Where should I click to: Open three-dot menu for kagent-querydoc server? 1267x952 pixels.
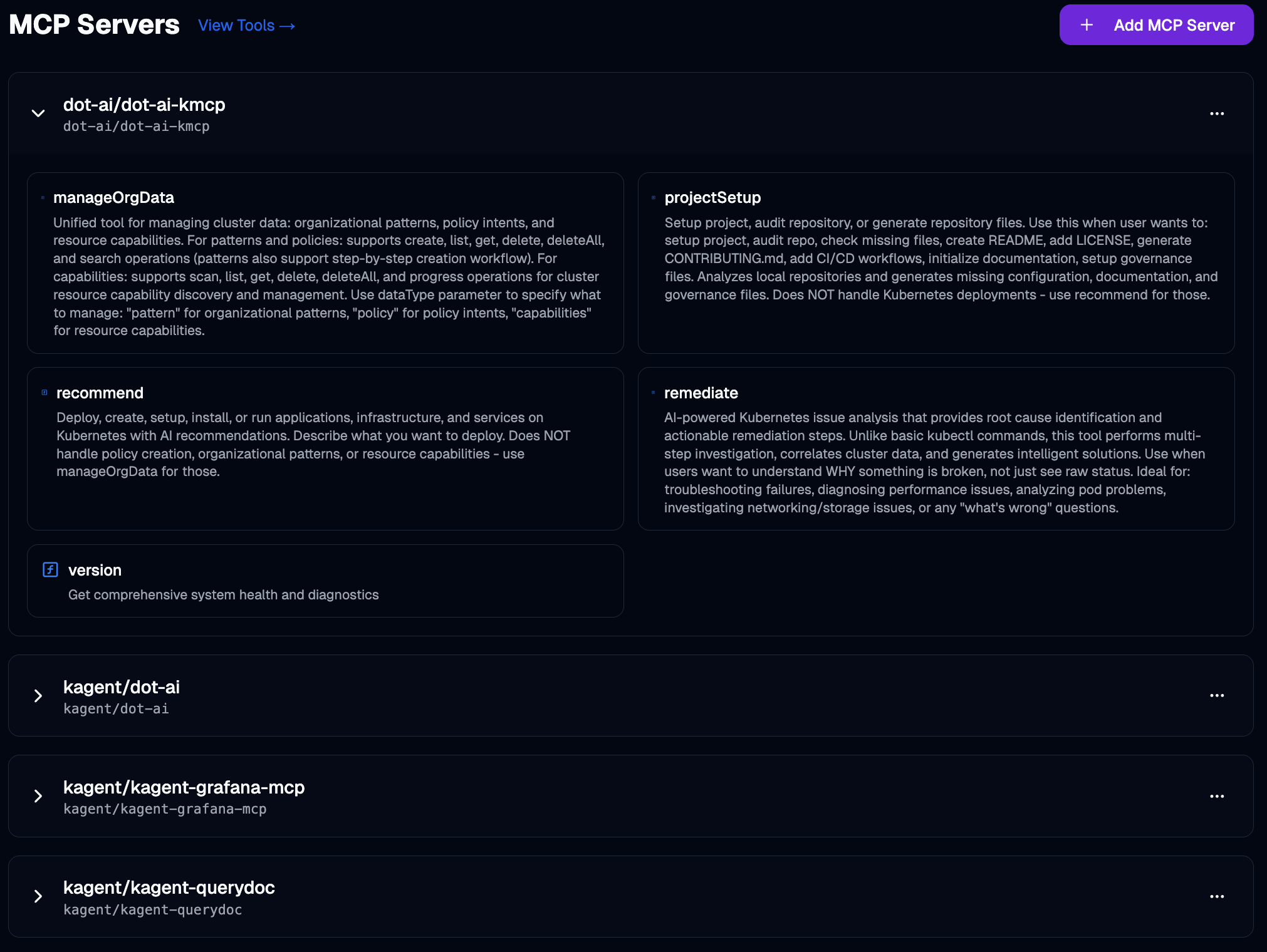(1216, 896)
